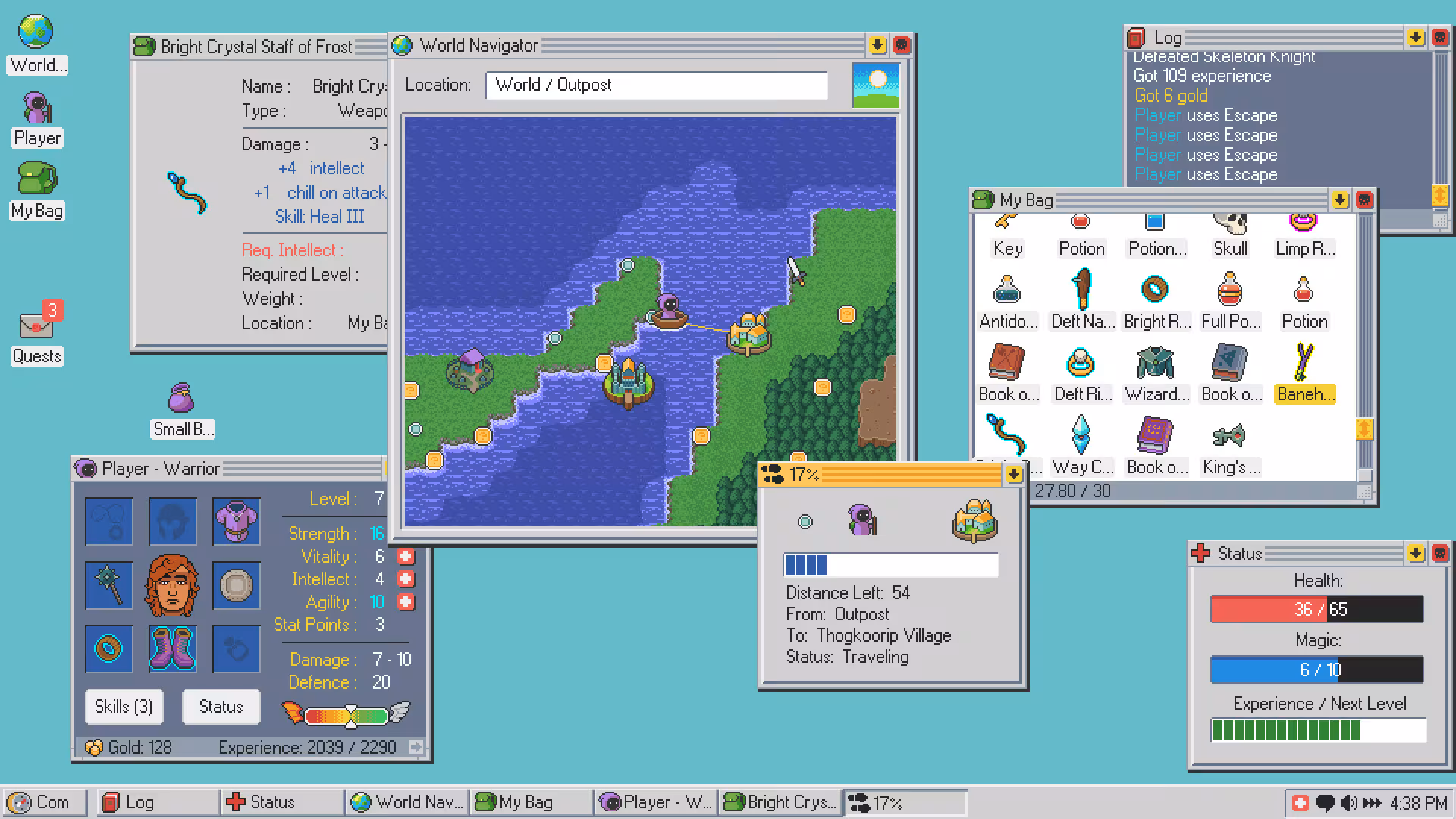Click the player boat on the map
Viewport: 1456px width, 819px height.
[669, 312]
